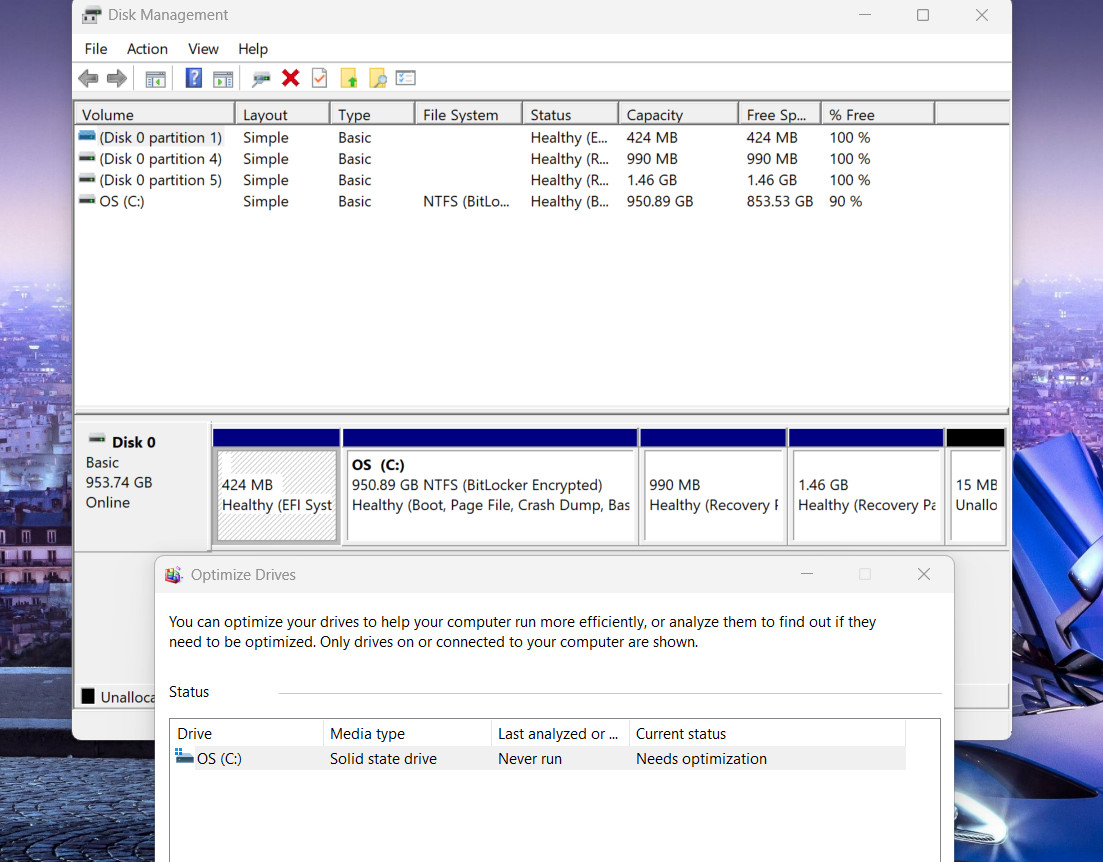Click drive icon of Disk 0 partition 1 row
The image size is (1103, 862).
[87, 136]
